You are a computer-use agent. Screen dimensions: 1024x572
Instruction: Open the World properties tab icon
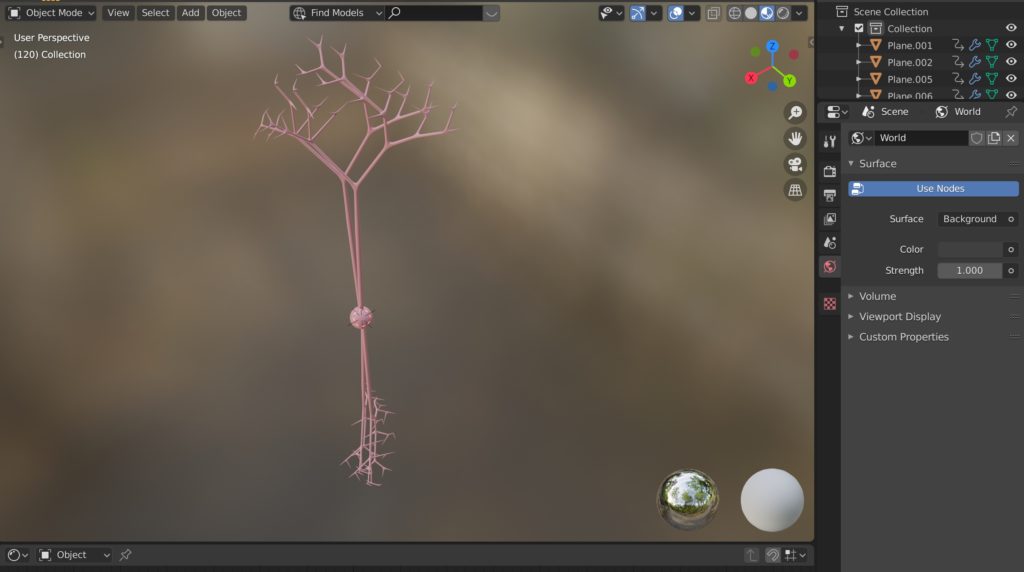click(829, 266)
